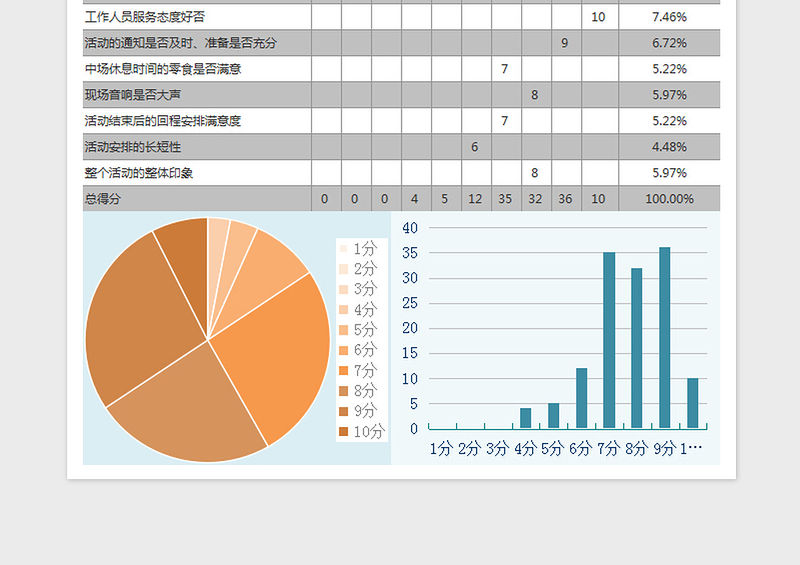Click the 40 label on chart y-axis

(409, 228)
